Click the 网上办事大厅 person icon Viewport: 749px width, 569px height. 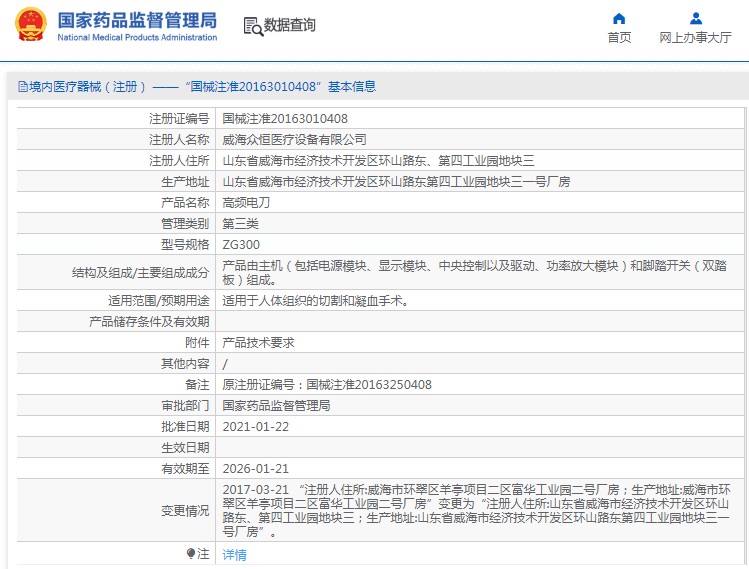pos(695,18)
